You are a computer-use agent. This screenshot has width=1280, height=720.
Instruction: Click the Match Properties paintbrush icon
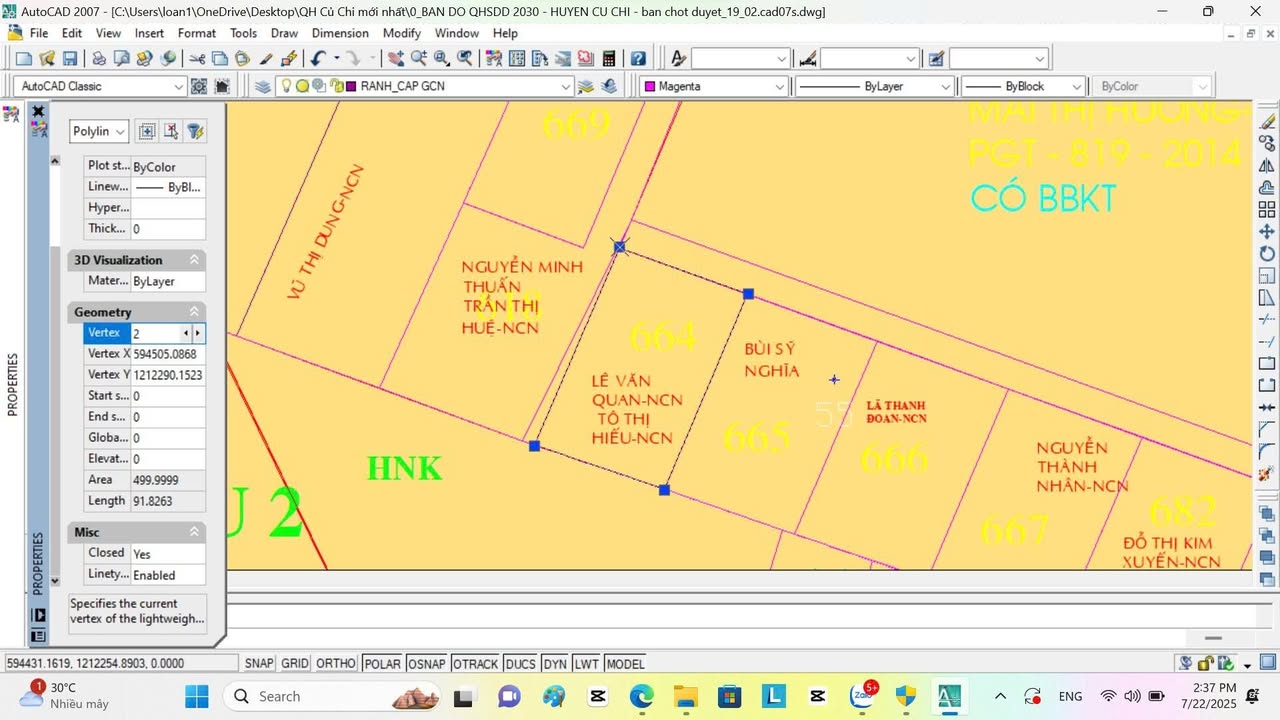267,59
